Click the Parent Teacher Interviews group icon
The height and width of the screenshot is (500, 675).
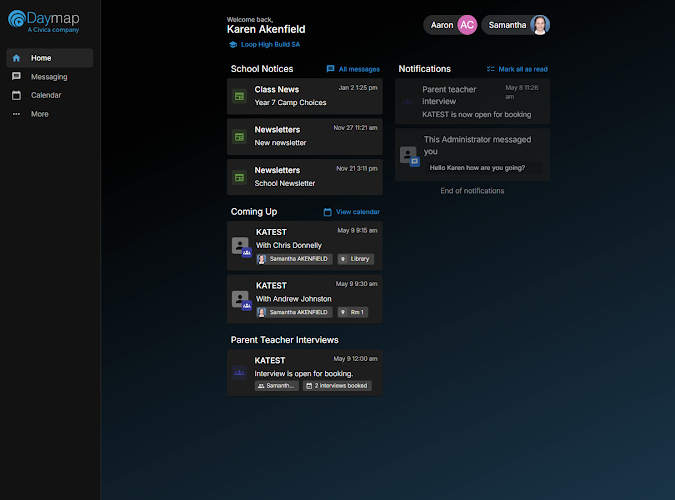click(239, 373)
